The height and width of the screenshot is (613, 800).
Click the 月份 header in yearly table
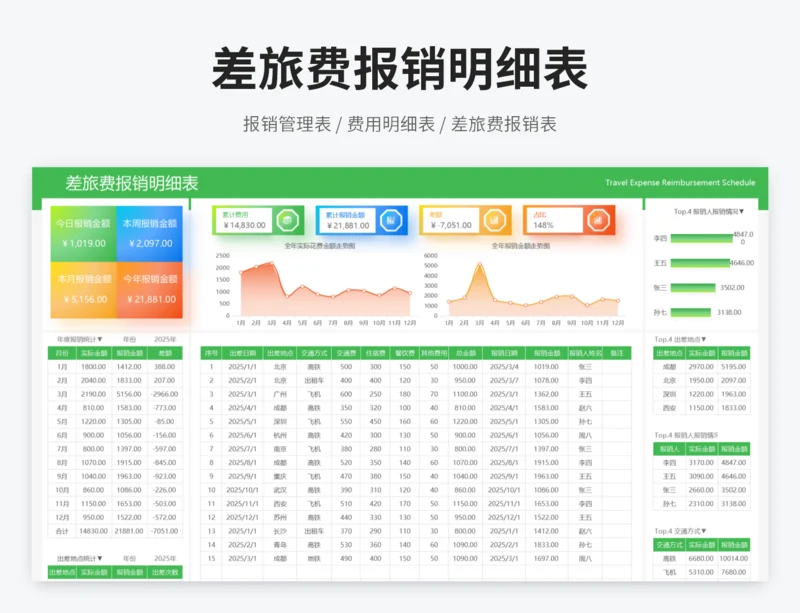(62, 353)
